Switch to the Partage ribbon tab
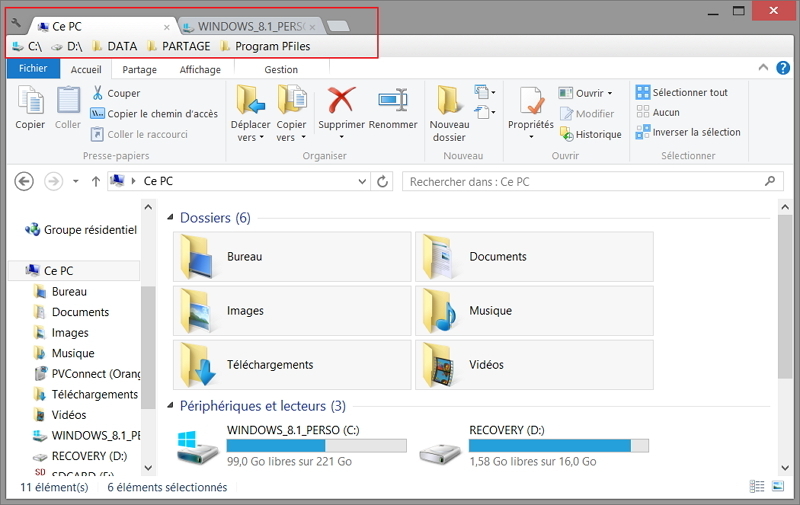The height and width of the screenshot is (505, 800). [x=139, y=69]
